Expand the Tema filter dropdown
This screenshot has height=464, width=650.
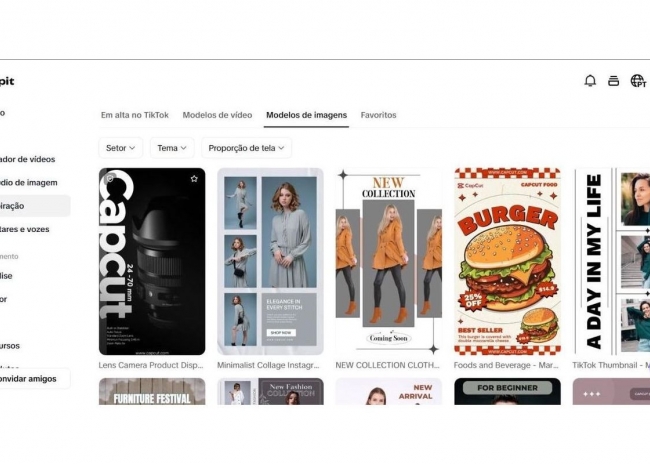click(x=172, y=148)
